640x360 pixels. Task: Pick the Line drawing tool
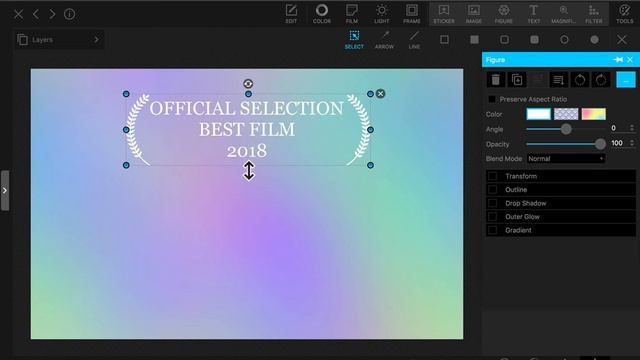click(414, 40)
